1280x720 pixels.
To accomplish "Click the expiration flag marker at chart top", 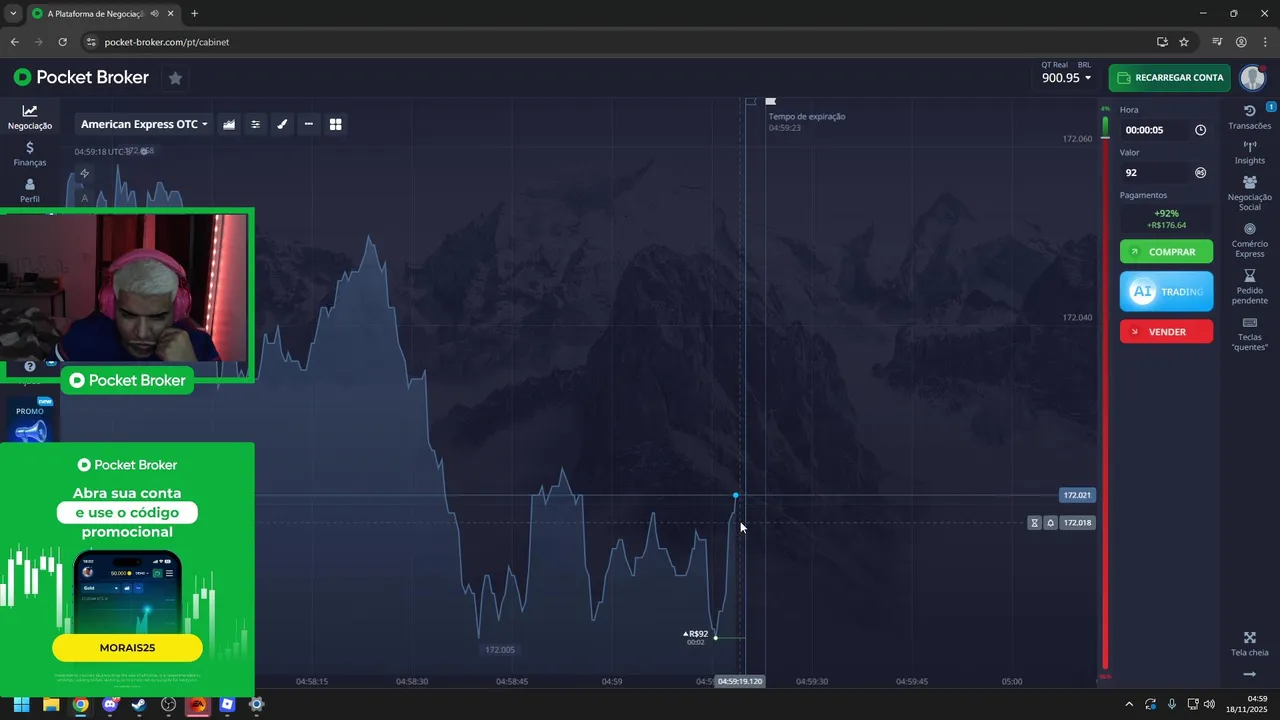I will tap(771, 101).
